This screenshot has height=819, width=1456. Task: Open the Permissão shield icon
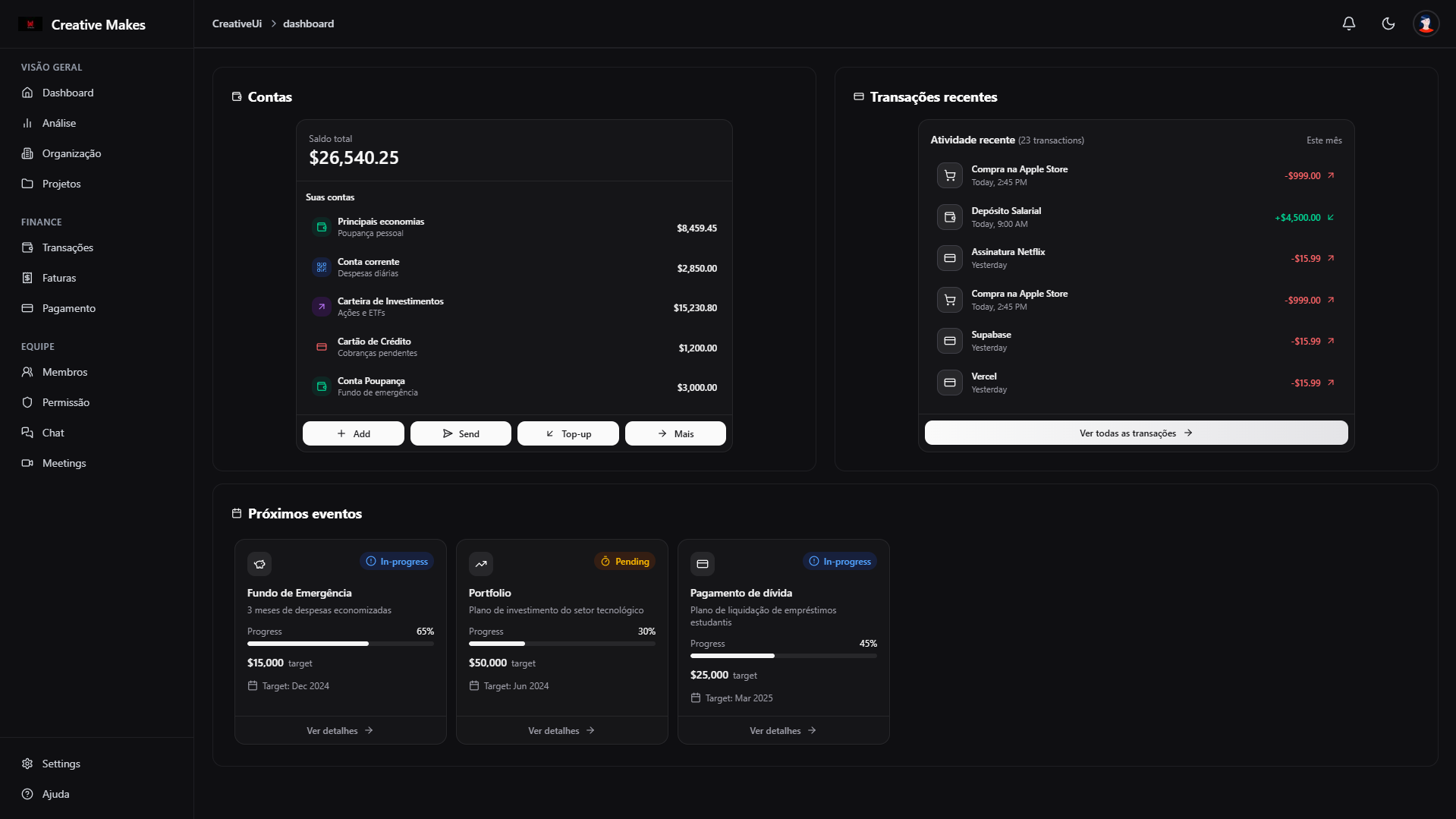pyautogui.click(x=27, y=402)
